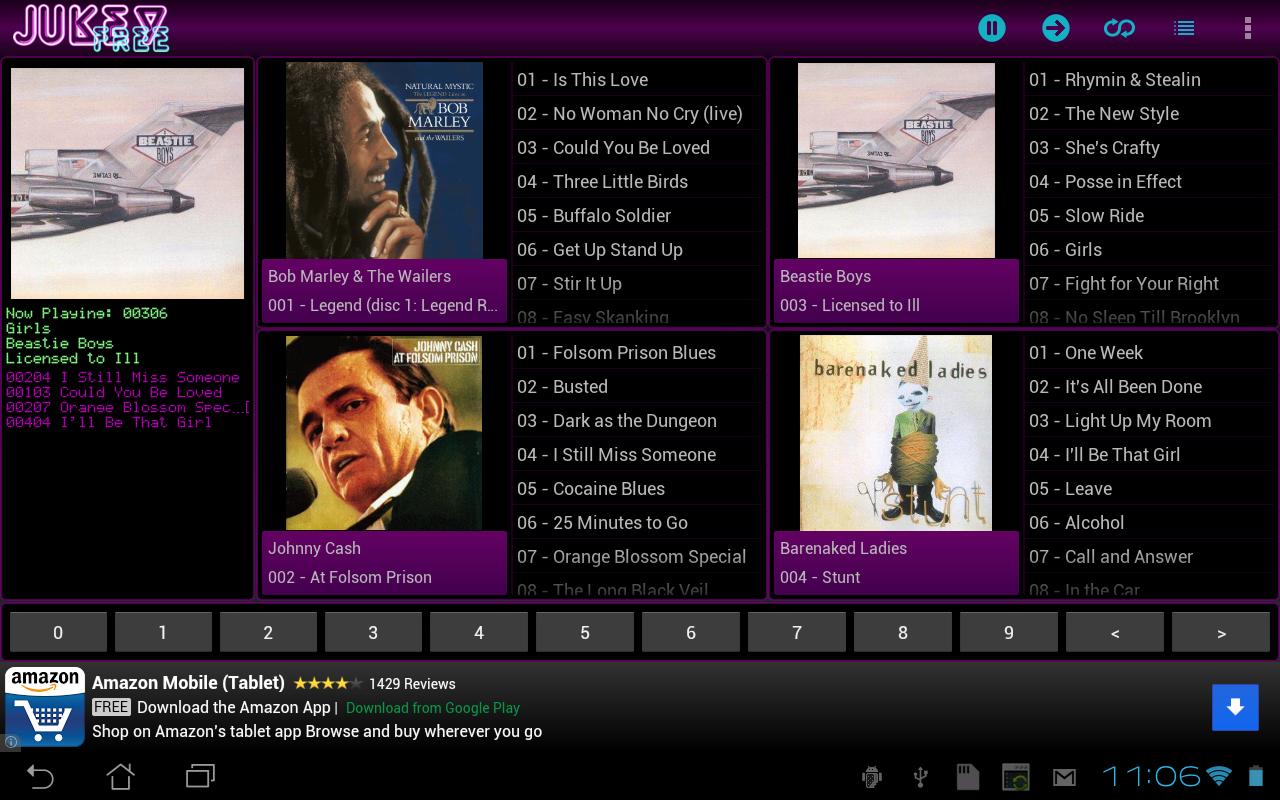Play 02 - No Woman No Cry (live)
The width and height of the screenshot is (1280, 800).
pyautogui.click(x=637, y=114)
